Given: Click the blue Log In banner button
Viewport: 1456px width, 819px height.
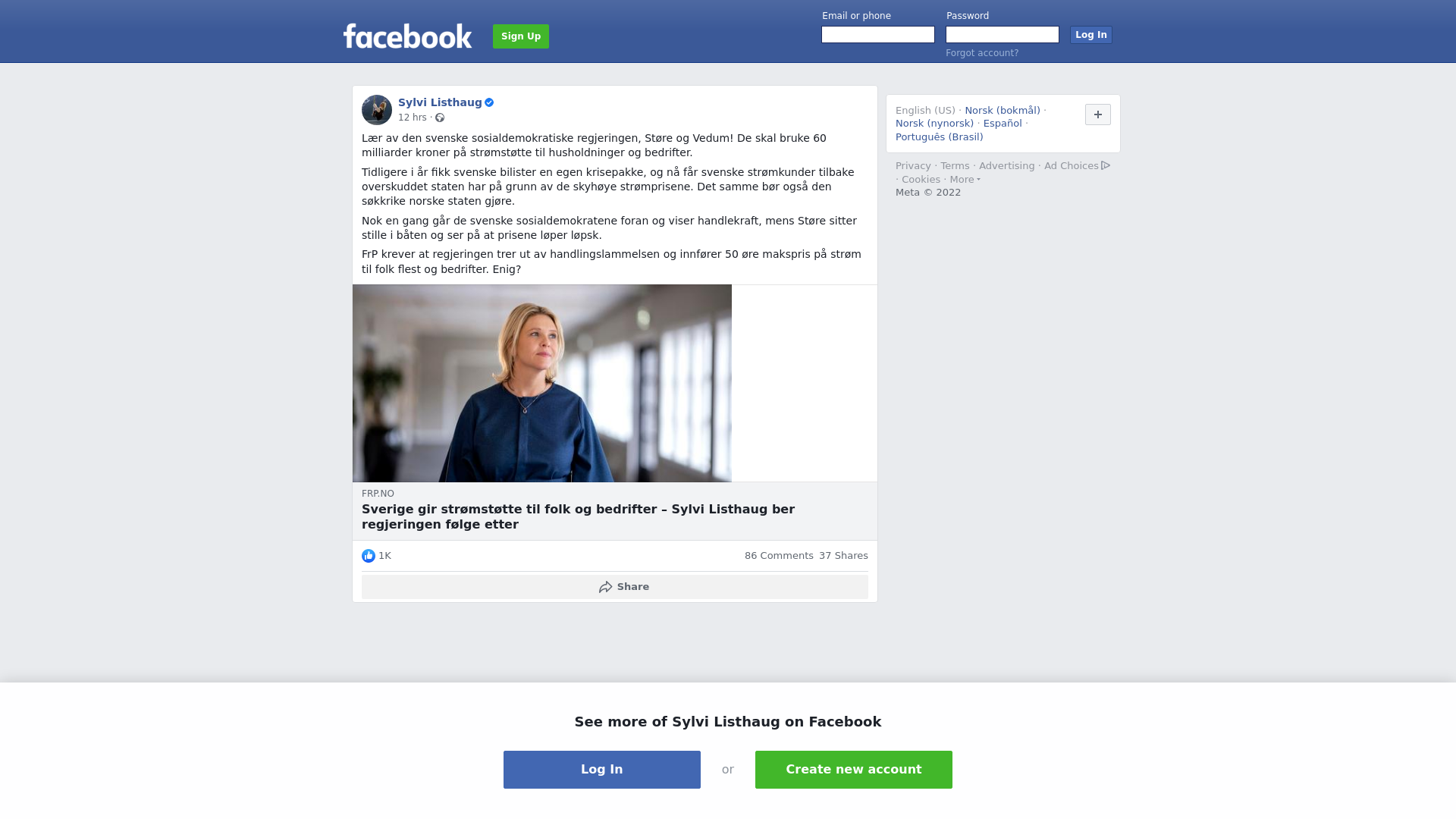Looking at the screenshot, I should [602, 770].
